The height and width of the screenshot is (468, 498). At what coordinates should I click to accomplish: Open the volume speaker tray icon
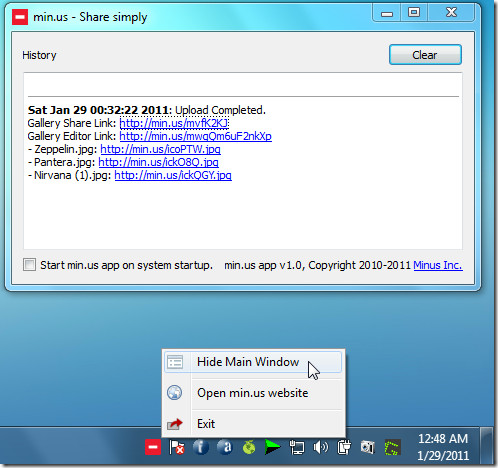(320, 447)
